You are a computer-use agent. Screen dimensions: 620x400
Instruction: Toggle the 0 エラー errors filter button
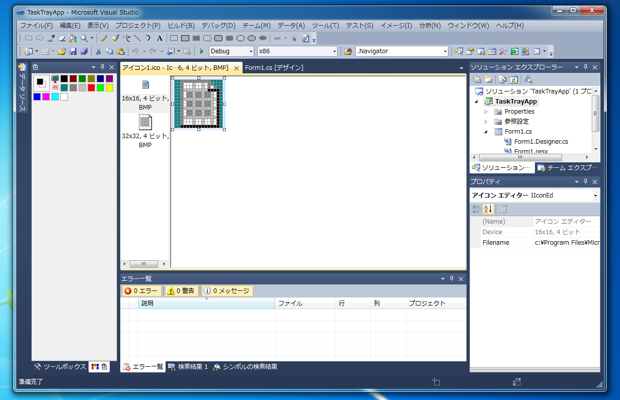click(x=141, y=291)
